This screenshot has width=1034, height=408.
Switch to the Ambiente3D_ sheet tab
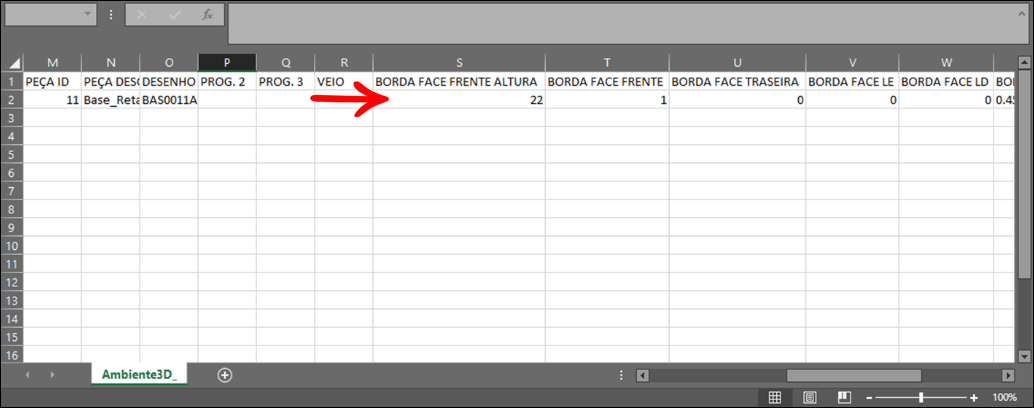[140, 374]
